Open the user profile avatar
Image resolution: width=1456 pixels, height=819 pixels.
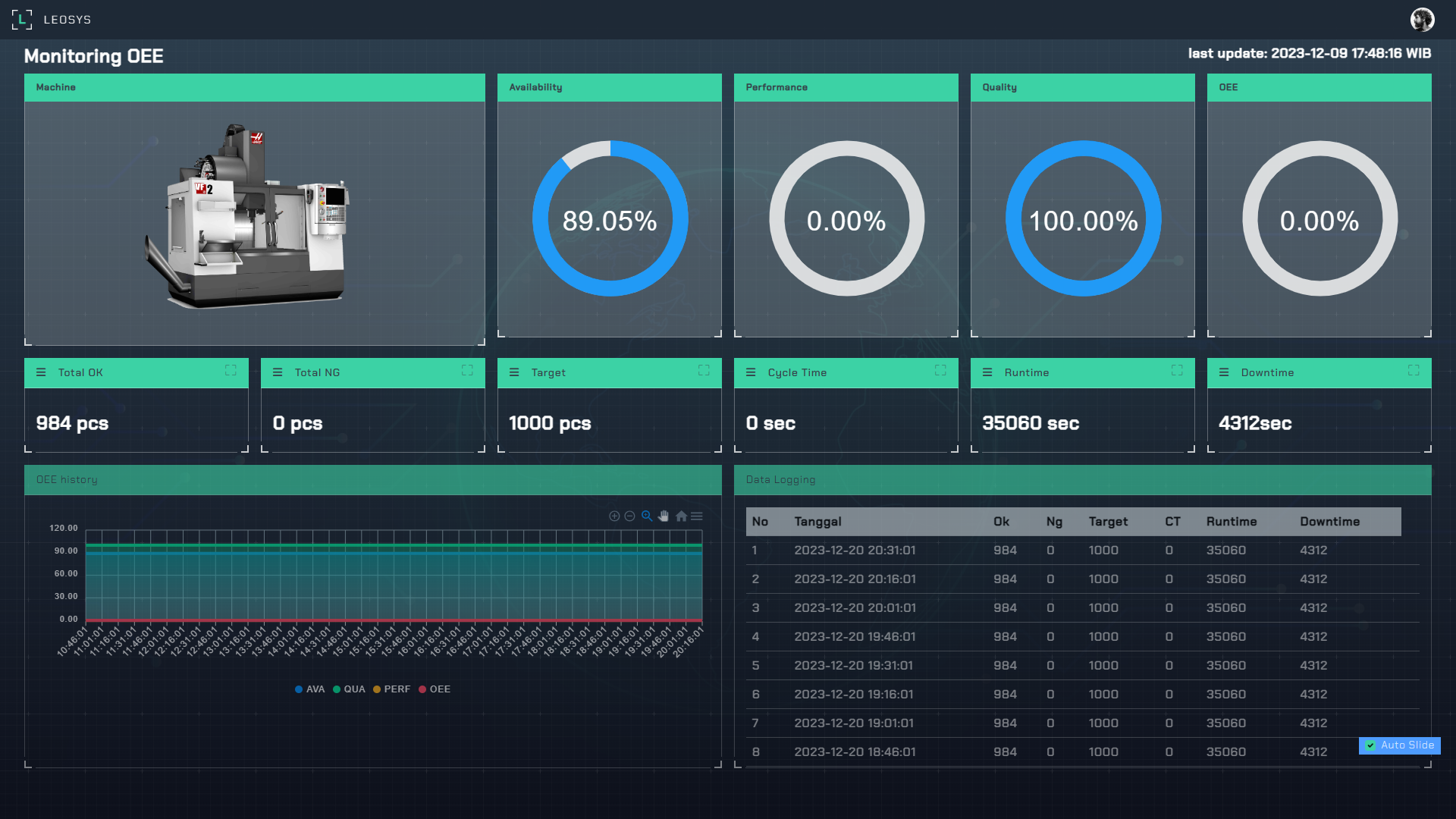pyautogui.click(x=1422, y=20)
